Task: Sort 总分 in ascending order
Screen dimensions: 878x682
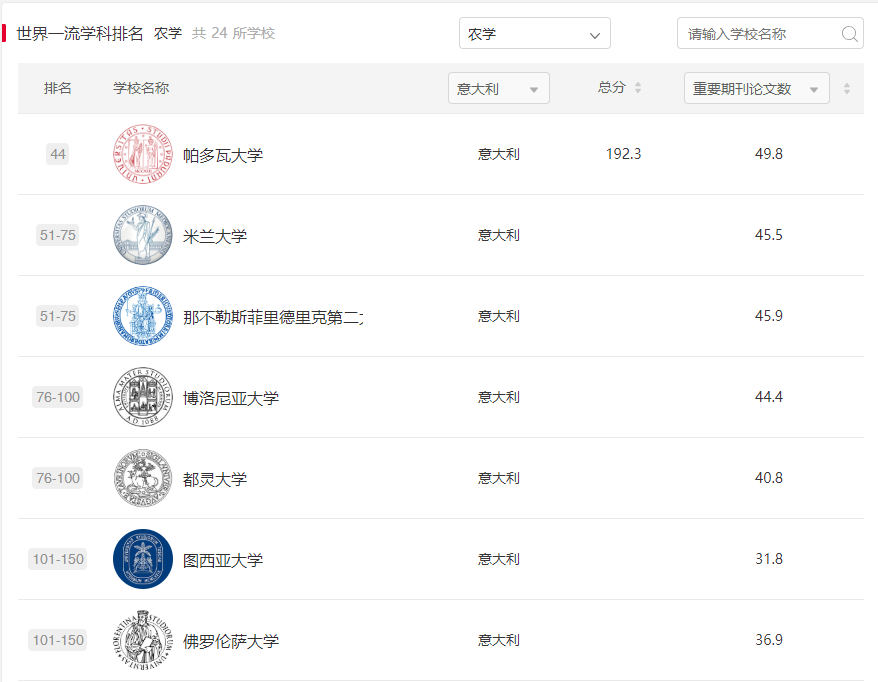Action: click(x=638, y=84)
